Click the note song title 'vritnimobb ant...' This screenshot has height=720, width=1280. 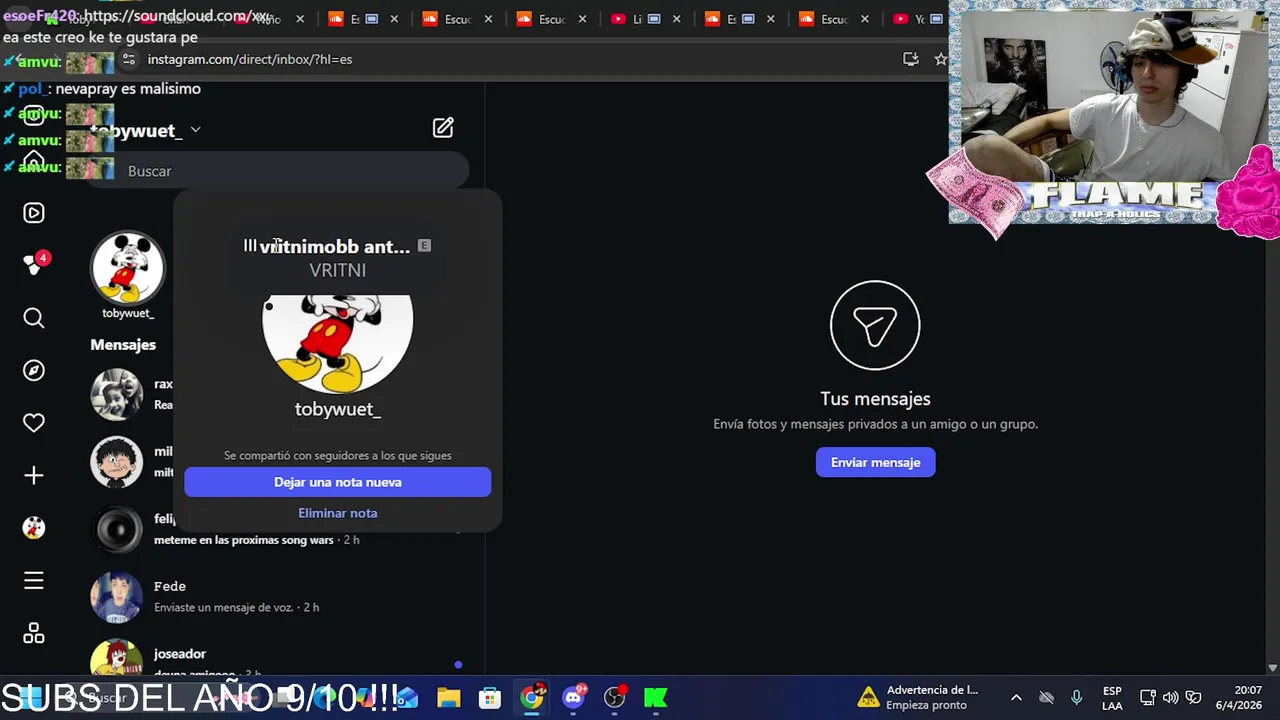click(x=334, y=246)
